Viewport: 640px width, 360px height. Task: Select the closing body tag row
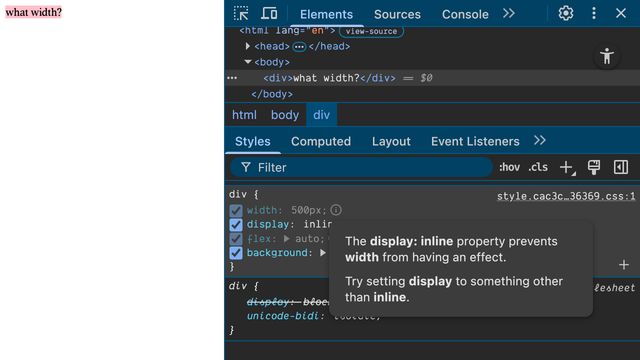pos(272,94)
